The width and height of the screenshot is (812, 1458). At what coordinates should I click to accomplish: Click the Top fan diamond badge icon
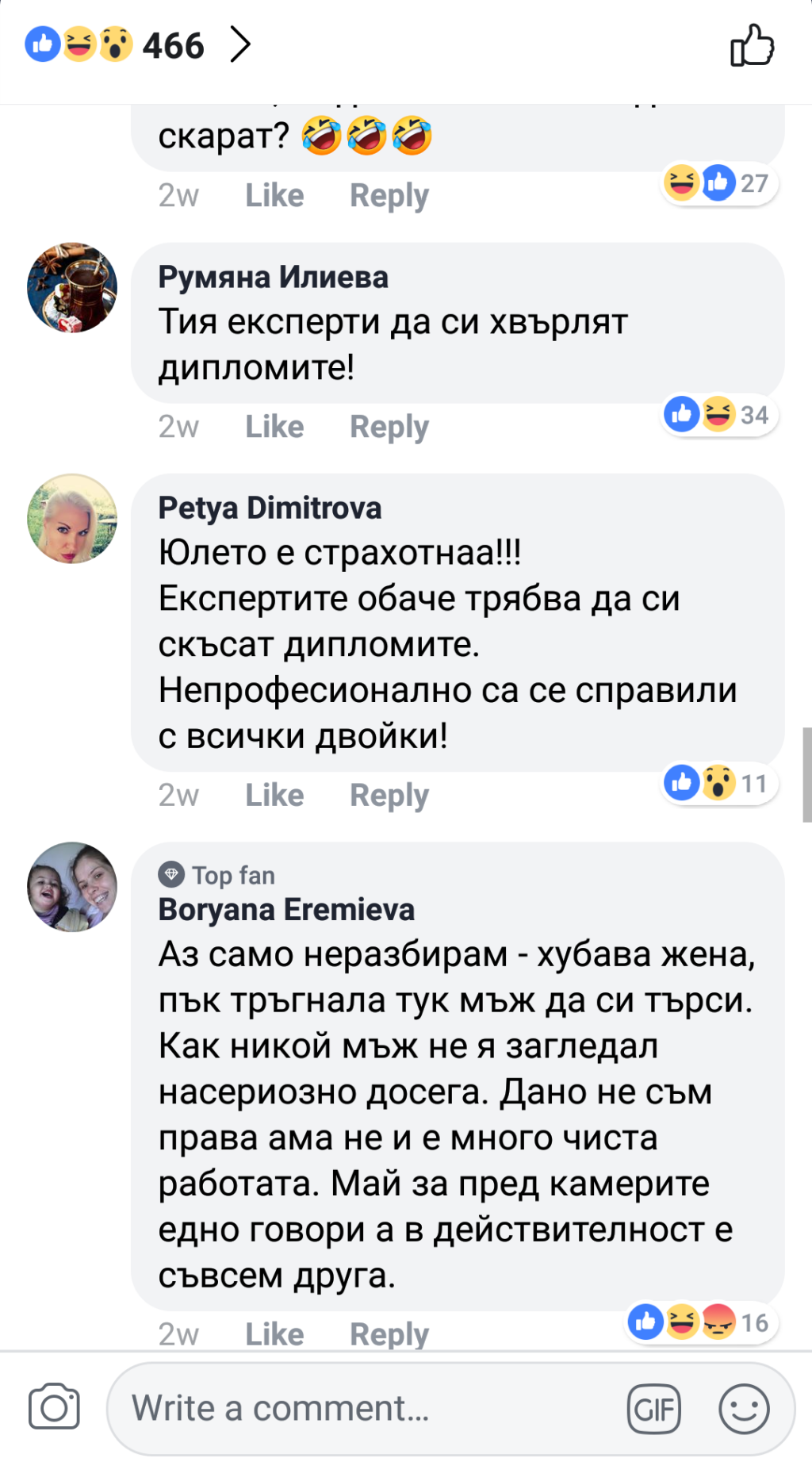171,875
